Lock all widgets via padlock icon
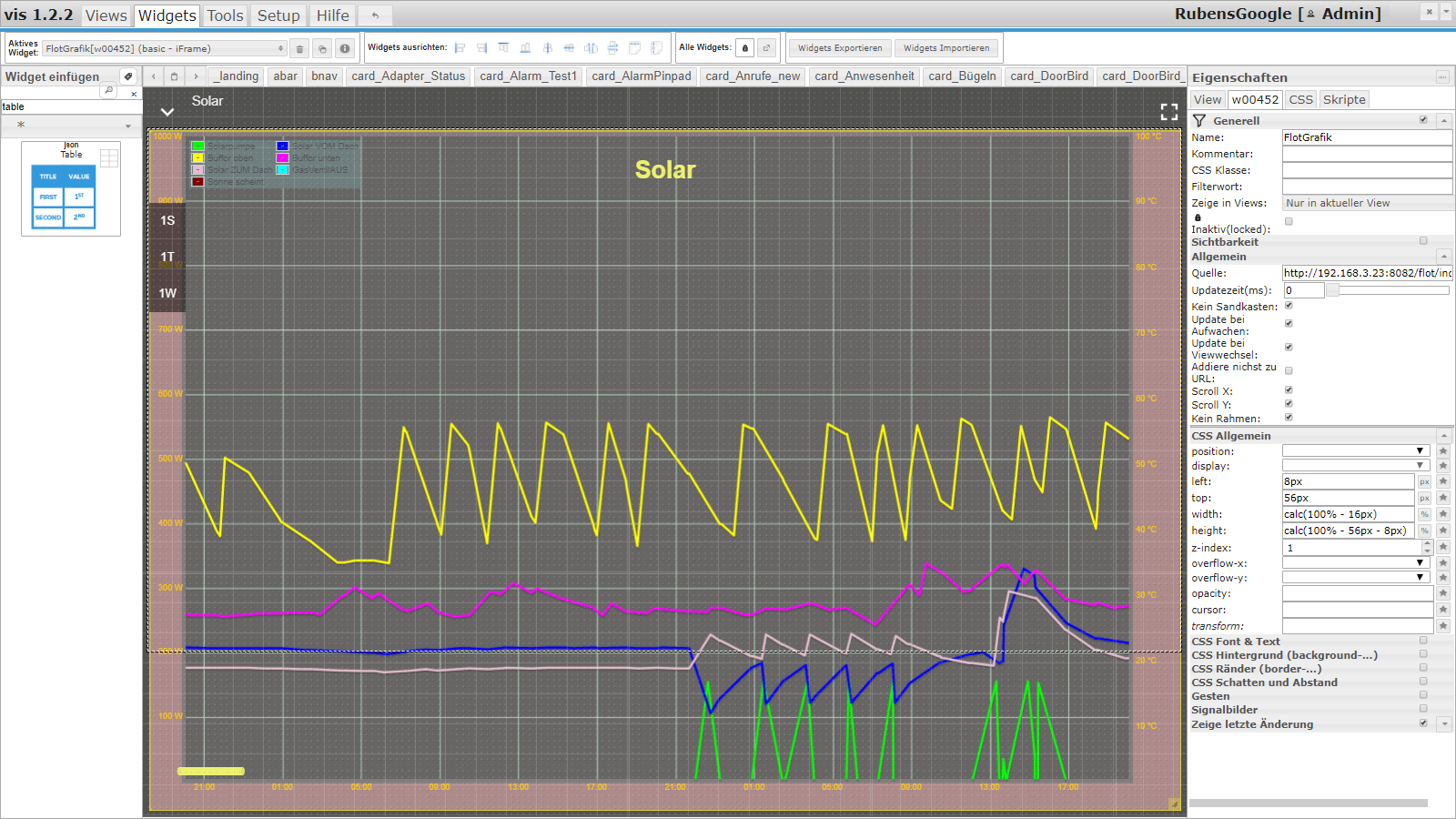Viewport: 1456px width, 819px height. pyautogui.click(x=744, y=48)
